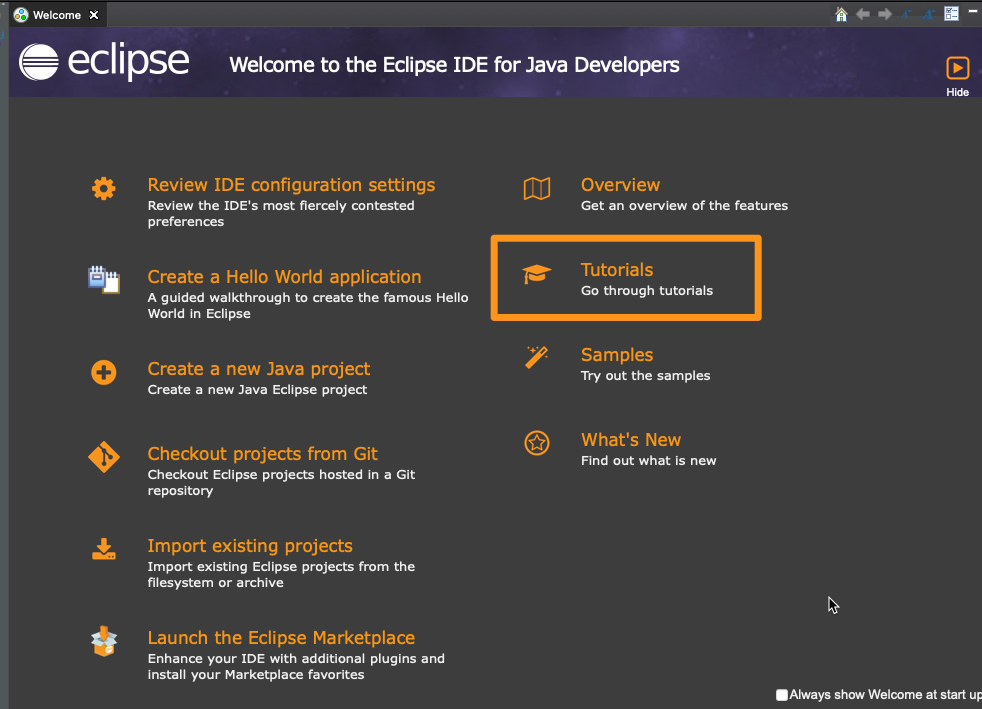The width and height of the screenshot is (982, 709).
Task: Click 'Create a new Java Eclipse project' description
Action: point(257,390)
